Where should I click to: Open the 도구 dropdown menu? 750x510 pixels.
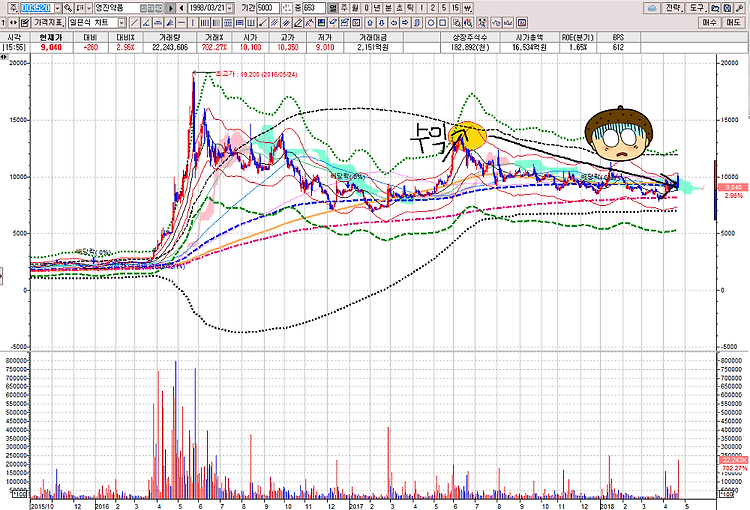click(x=697, y=8)
